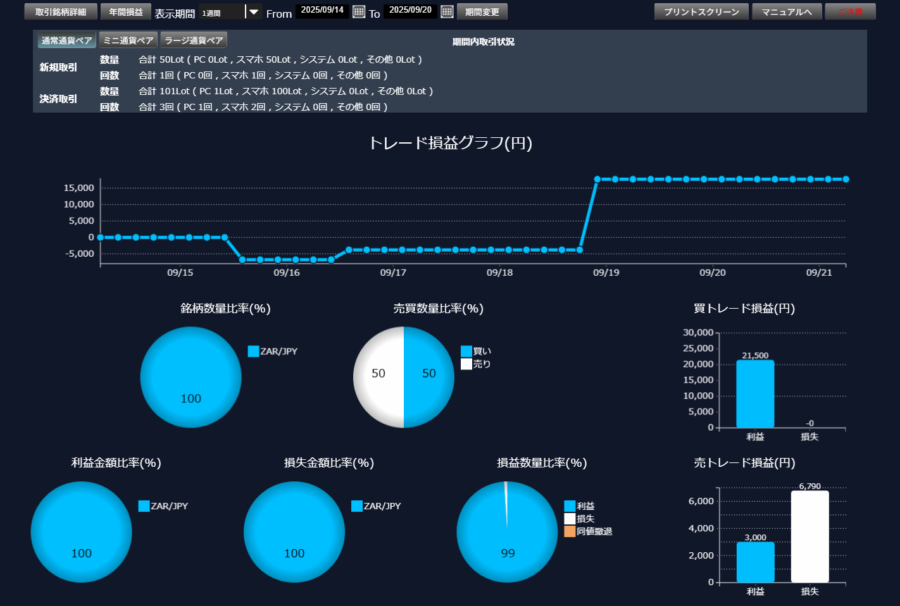The image size is (900, 606).
Task: Open 取引銘柄詳細 view
Action: [x=61, y=12]
